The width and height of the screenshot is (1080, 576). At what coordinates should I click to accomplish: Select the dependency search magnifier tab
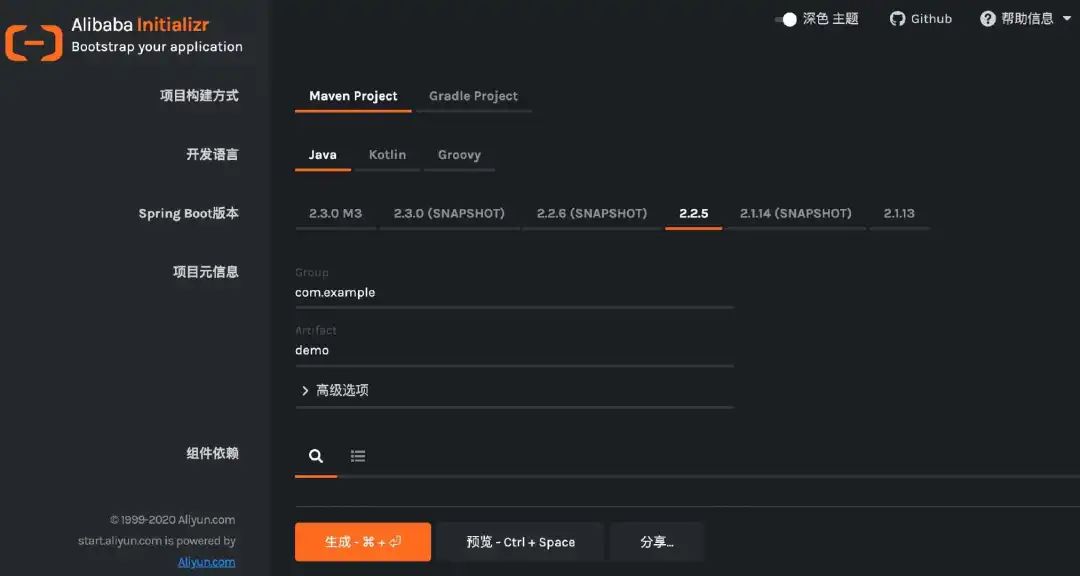[x=315, y=455]
